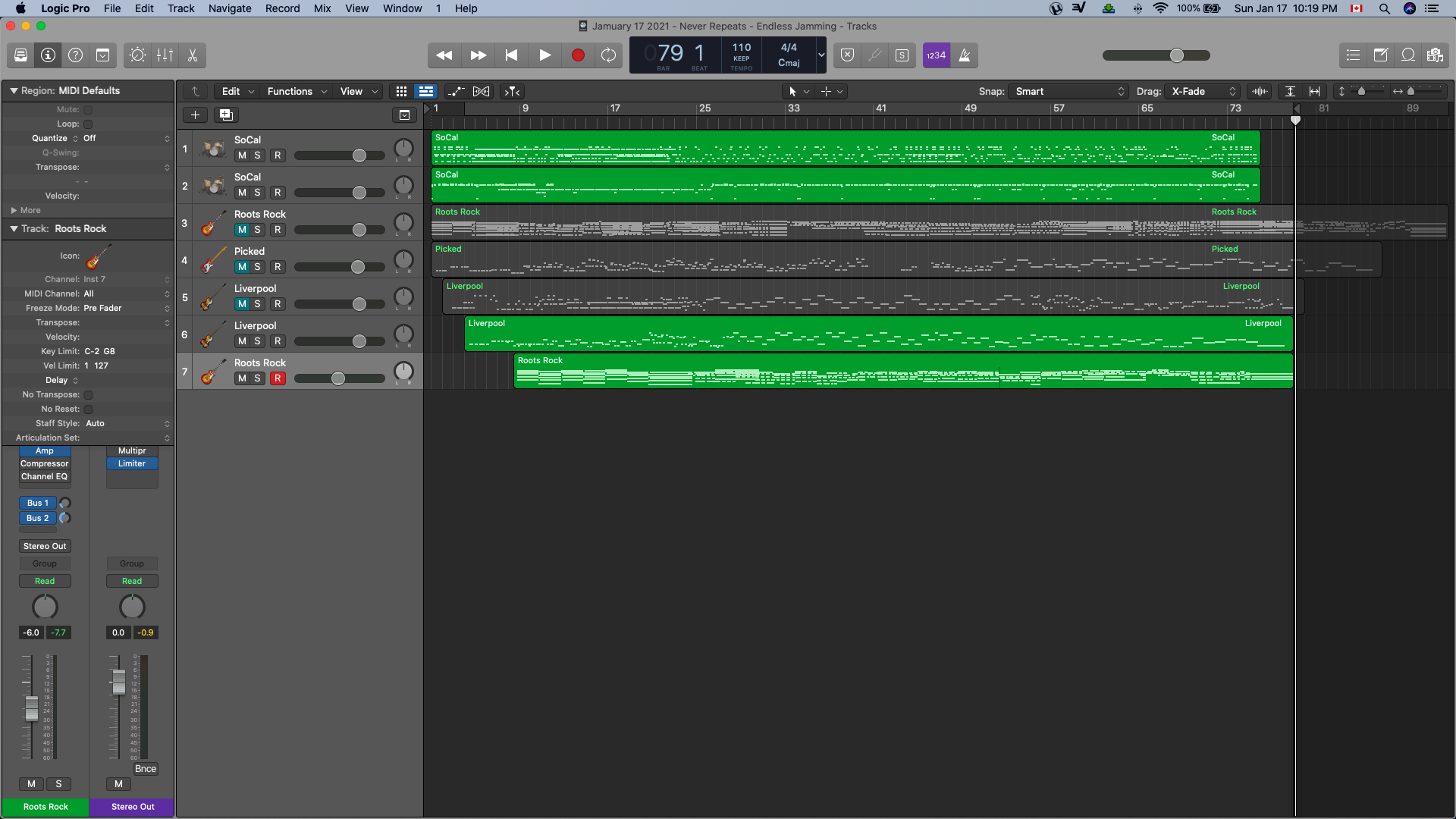This screenshot has width=1456, height=819.
Task: Toggle the Inspector panel
Action: click(x=49, y=55)
